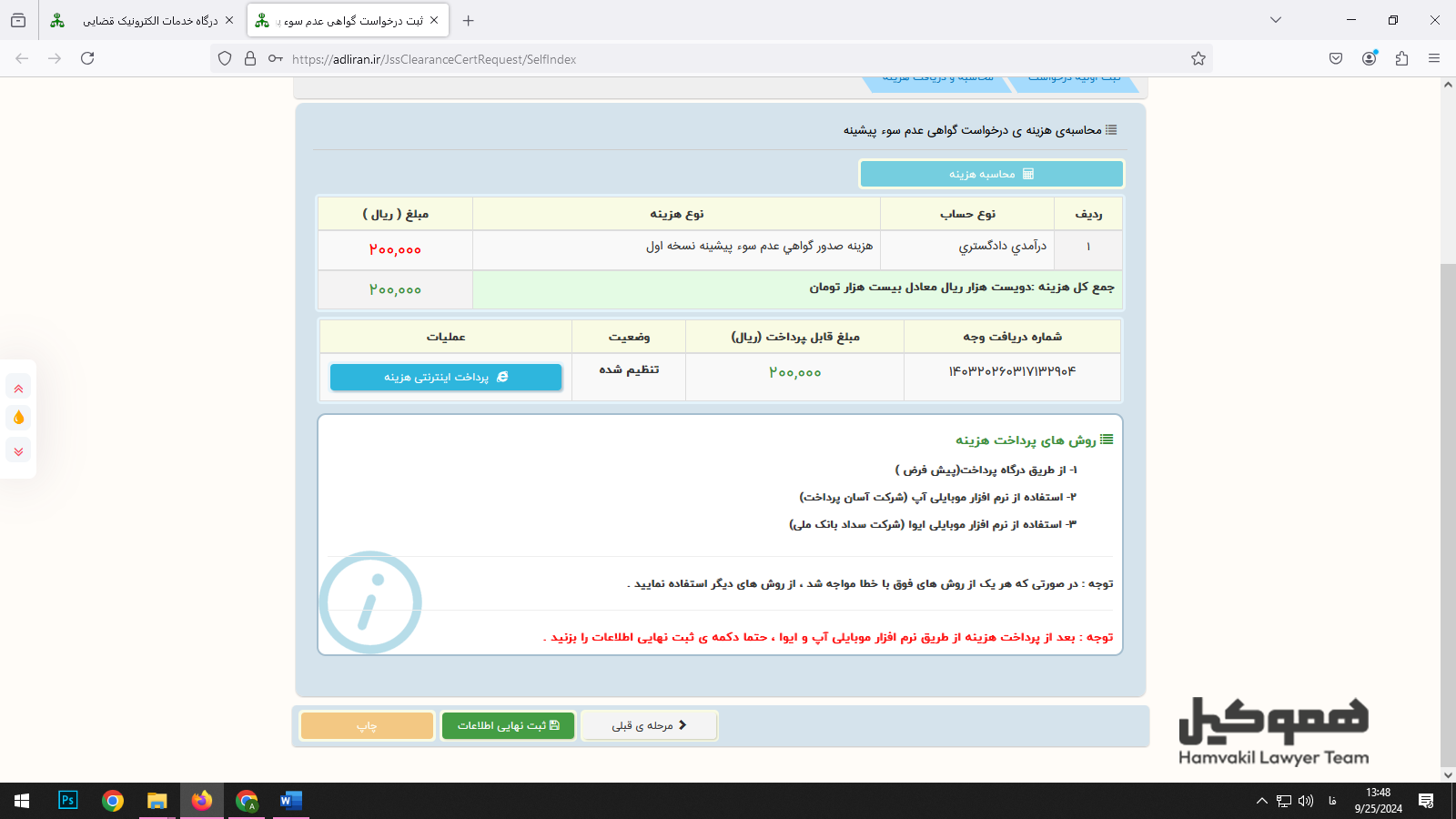Bookmark this page with the star
The height and width of the screenshot is (819, 1456).
pos(1198,59)
